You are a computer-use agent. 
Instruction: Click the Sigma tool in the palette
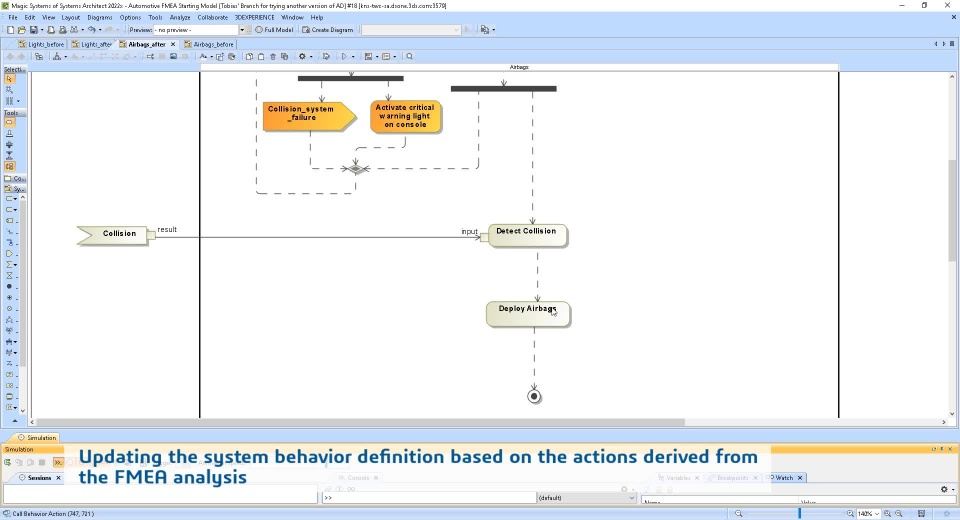pyautogui.click(x=9, y=265)
